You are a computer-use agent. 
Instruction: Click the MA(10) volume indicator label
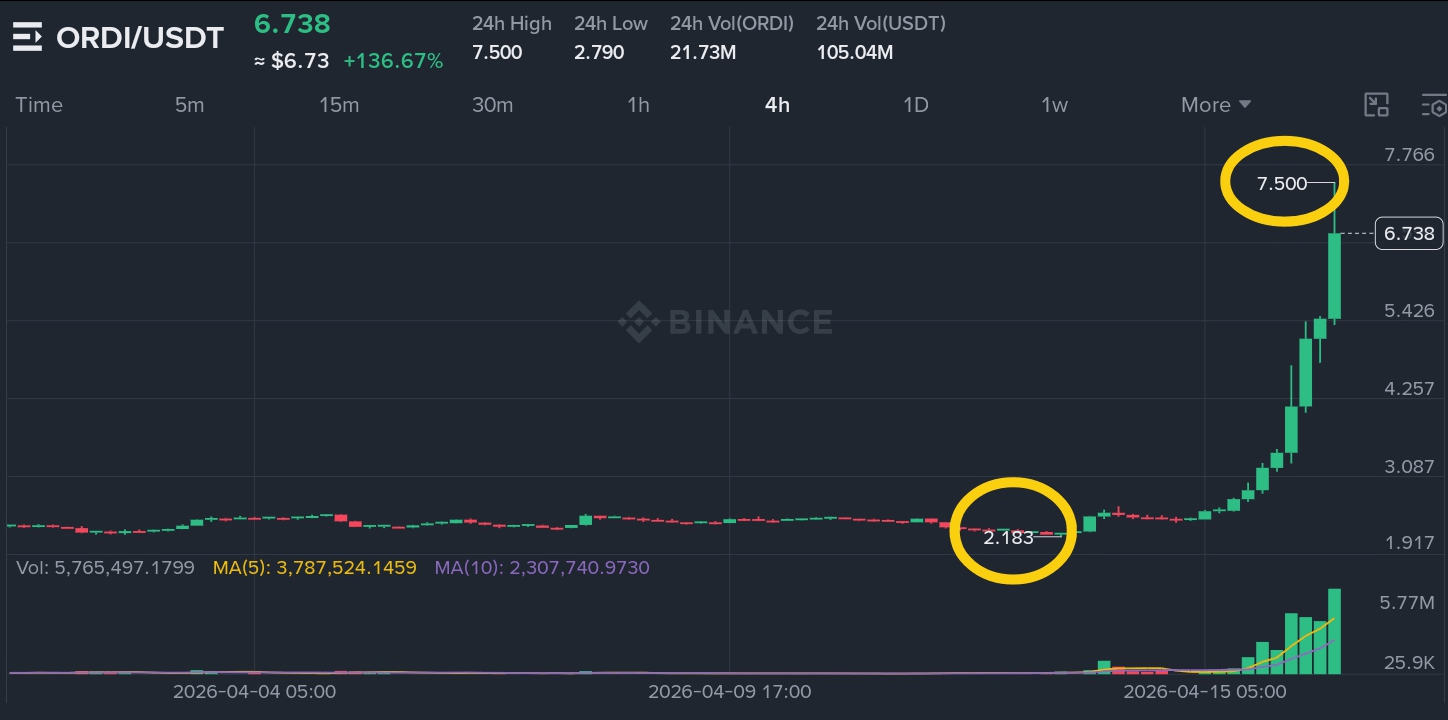541,568
